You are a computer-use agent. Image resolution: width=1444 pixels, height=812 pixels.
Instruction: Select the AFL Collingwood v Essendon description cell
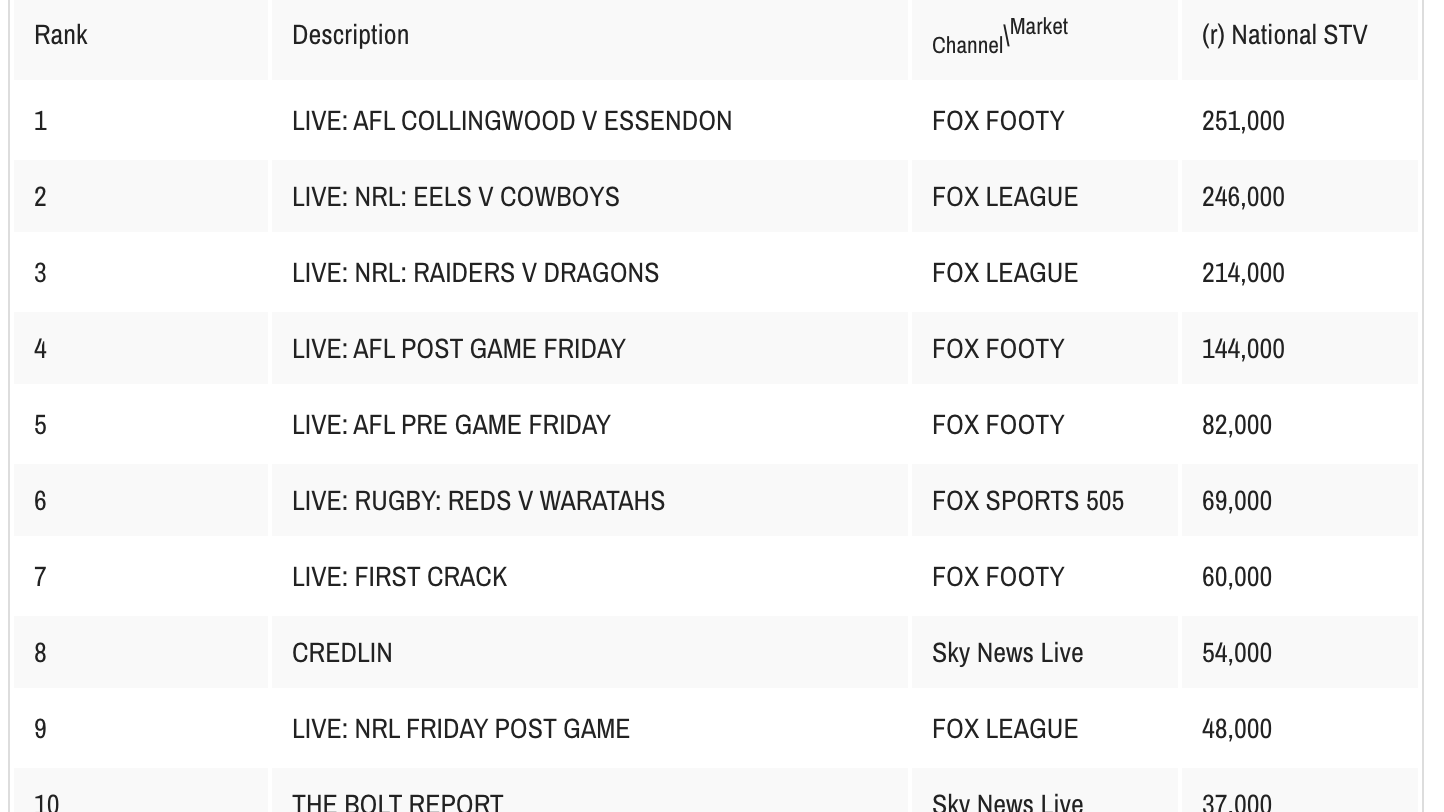[512, 121]
